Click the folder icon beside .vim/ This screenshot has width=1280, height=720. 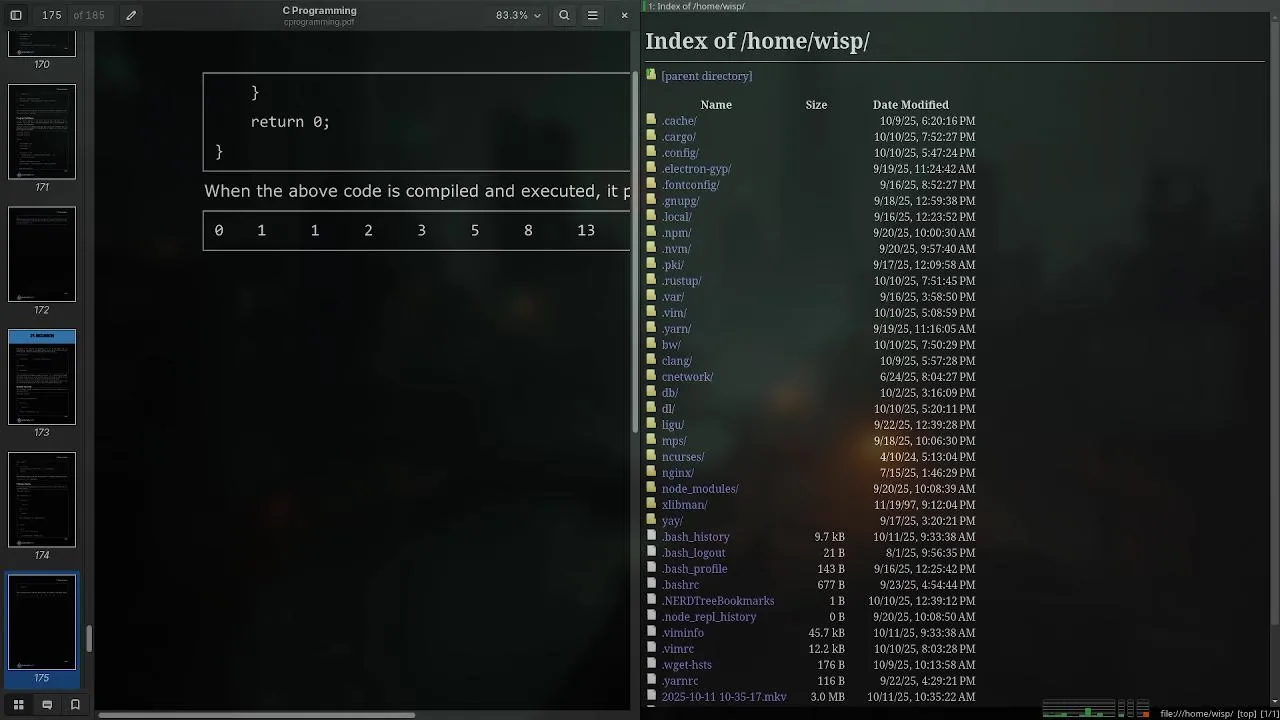(651, 312)
